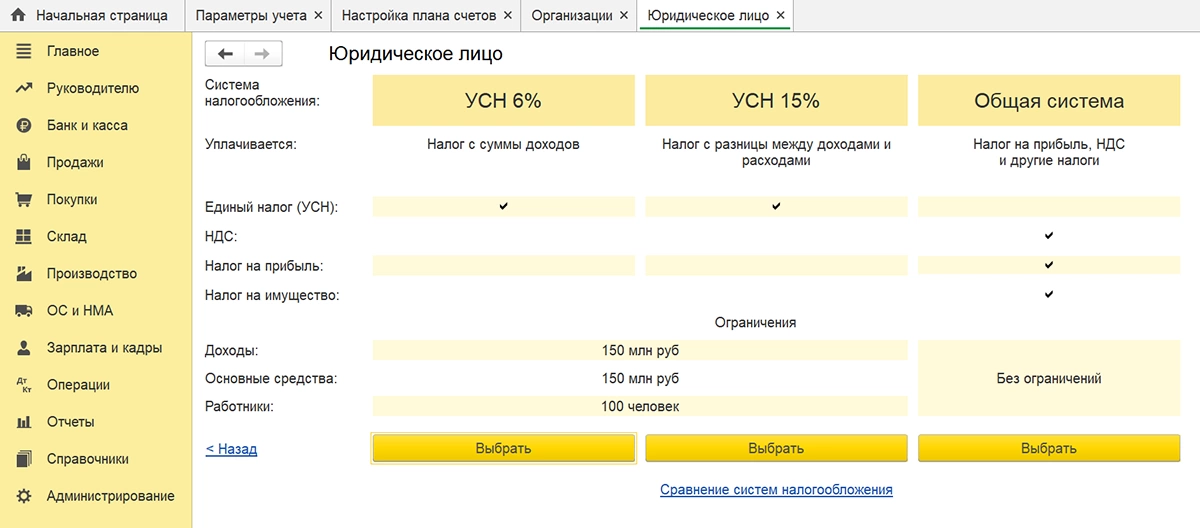
Task: Open the Склад warehouse icon
Action: (x=24, y=237)
